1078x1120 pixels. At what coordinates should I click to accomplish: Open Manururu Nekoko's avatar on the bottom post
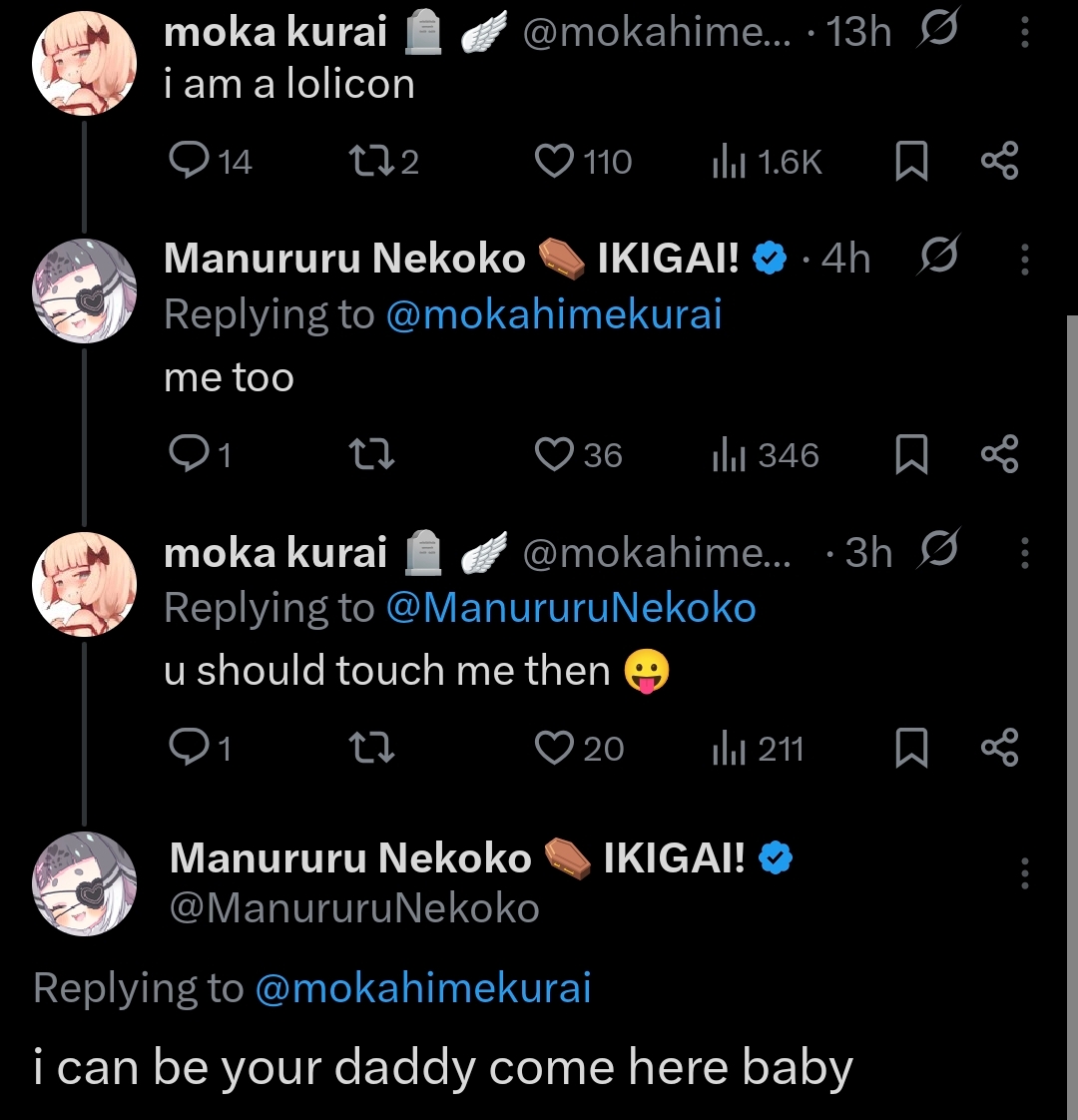pyautogui.click(x=84, y=881)
